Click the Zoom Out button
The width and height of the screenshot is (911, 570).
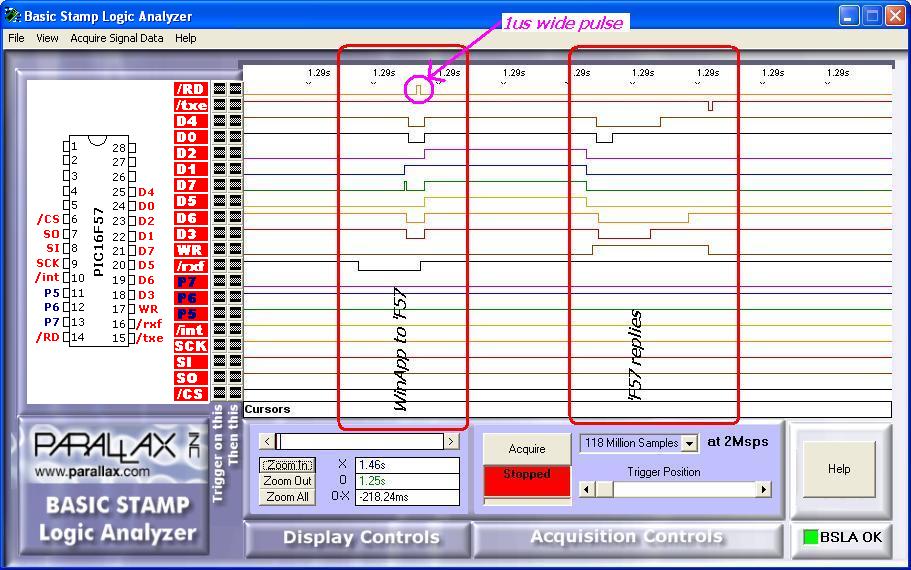[288, 481]
